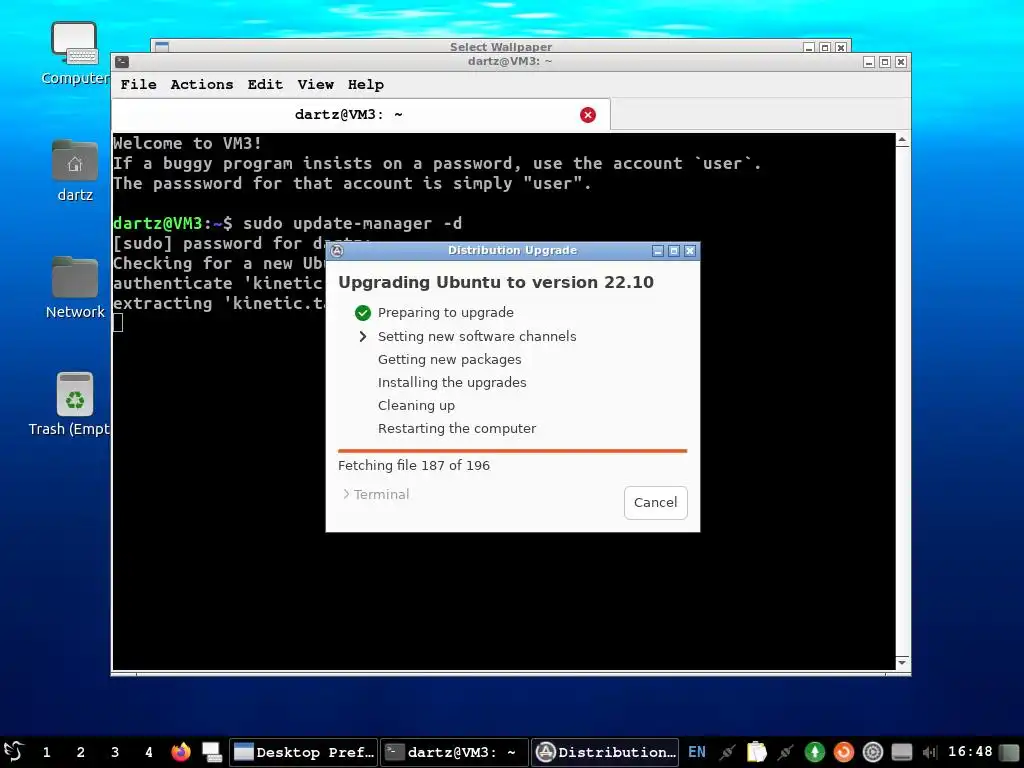Click 'Getting new packages' step text
Screen dimensions: 1024x768
coord(449,359)
